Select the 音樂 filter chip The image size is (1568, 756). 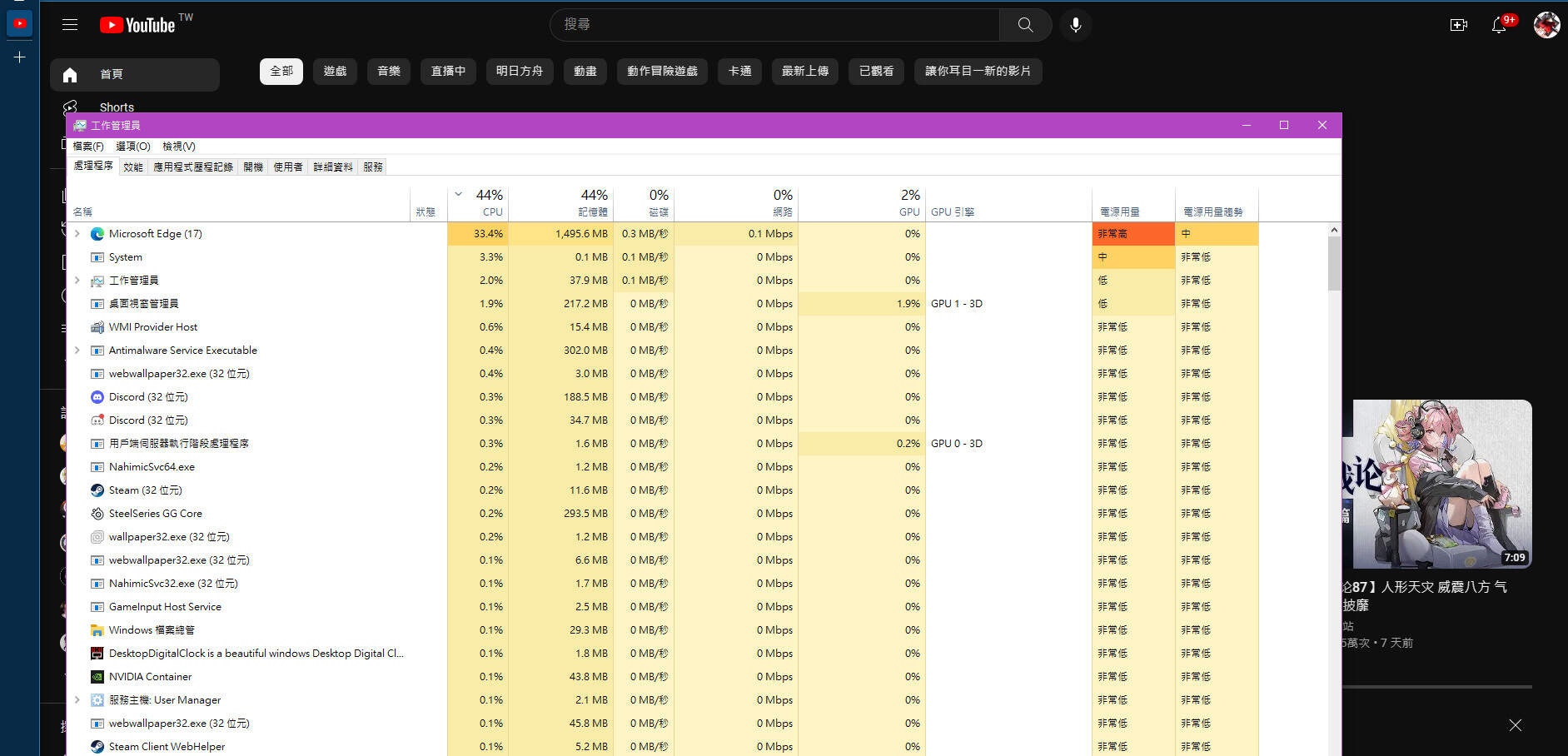click(x=388, y=72)
